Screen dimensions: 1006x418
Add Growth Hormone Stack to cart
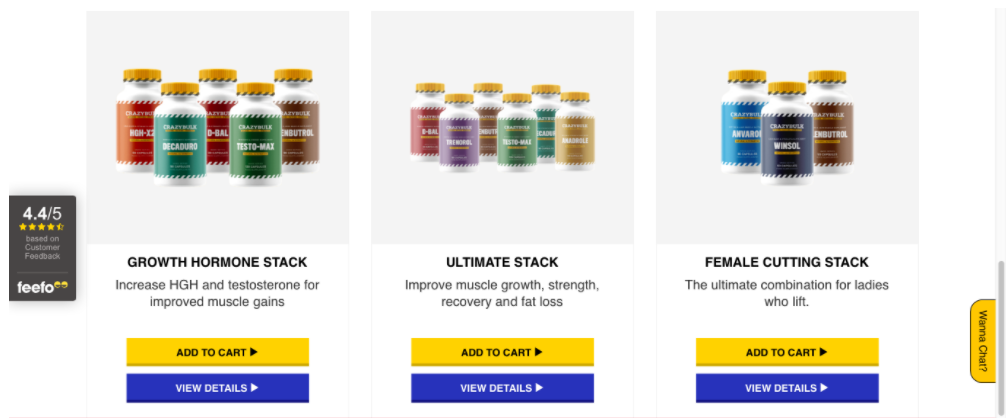pos(217,352)
